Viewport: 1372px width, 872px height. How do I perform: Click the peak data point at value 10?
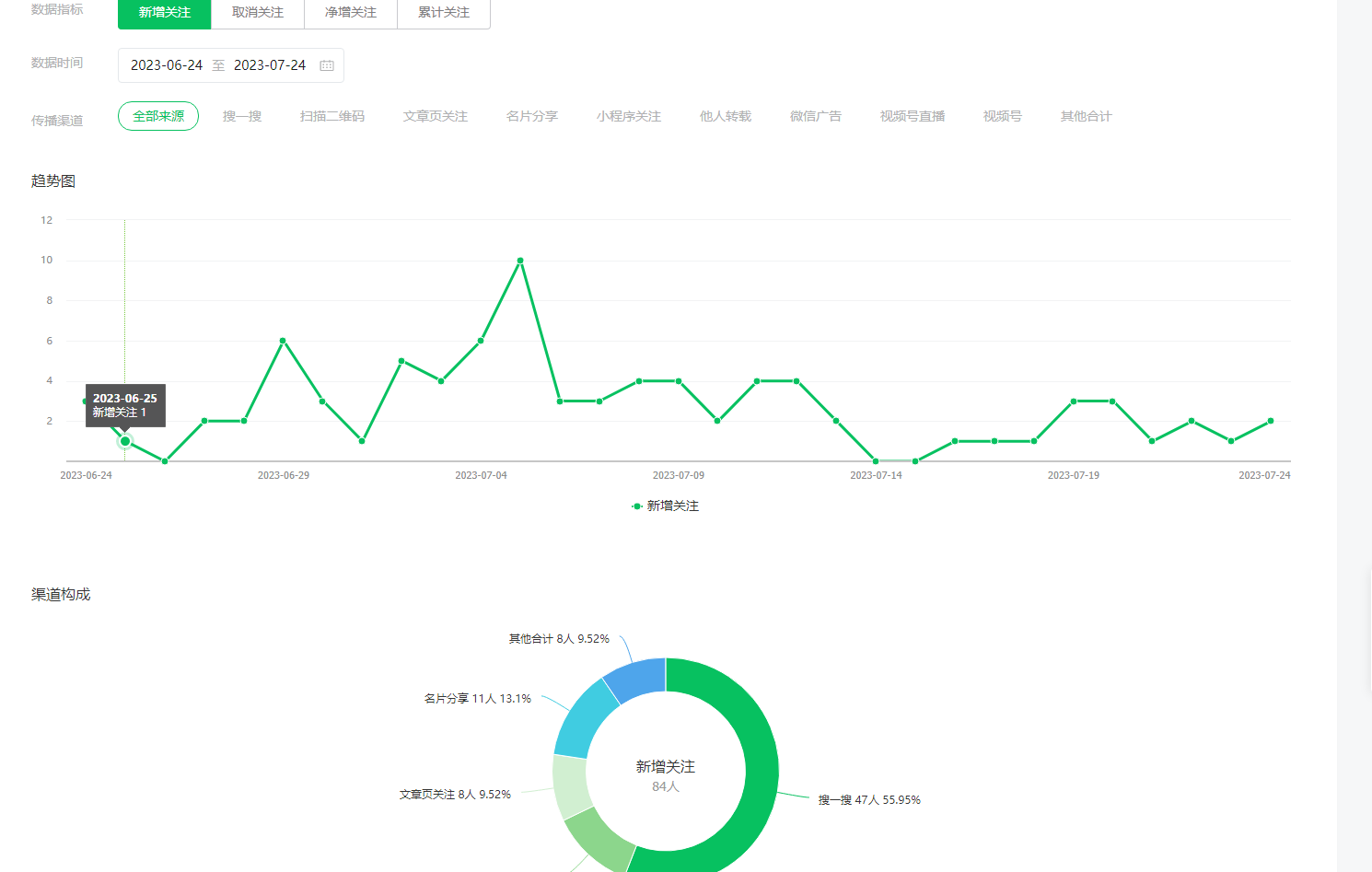pos(520,261)
